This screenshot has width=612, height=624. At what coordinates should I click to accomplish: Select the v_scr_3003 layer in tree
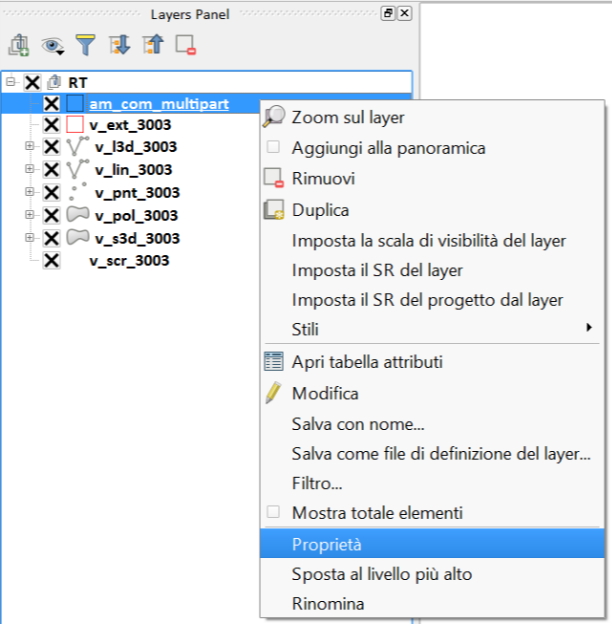tap(129, 261)
